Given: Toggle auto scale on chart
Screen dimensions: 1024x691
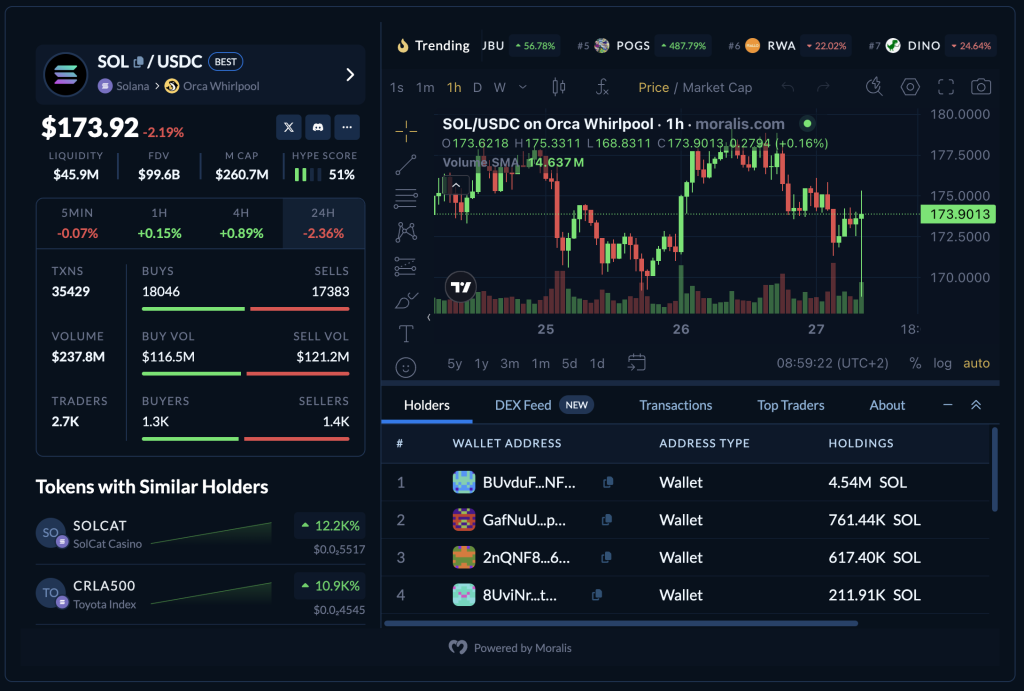Looking at the screenshot, I should click(x=976, y=363).
